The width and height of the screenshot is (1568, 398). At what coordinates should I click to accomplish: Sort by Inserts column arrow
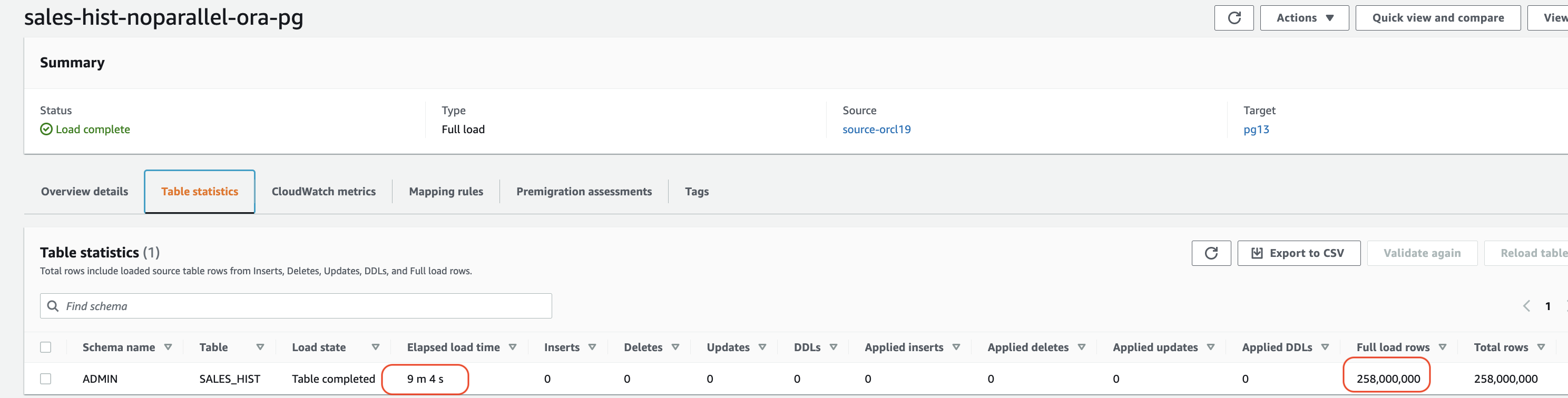(592, 347)
